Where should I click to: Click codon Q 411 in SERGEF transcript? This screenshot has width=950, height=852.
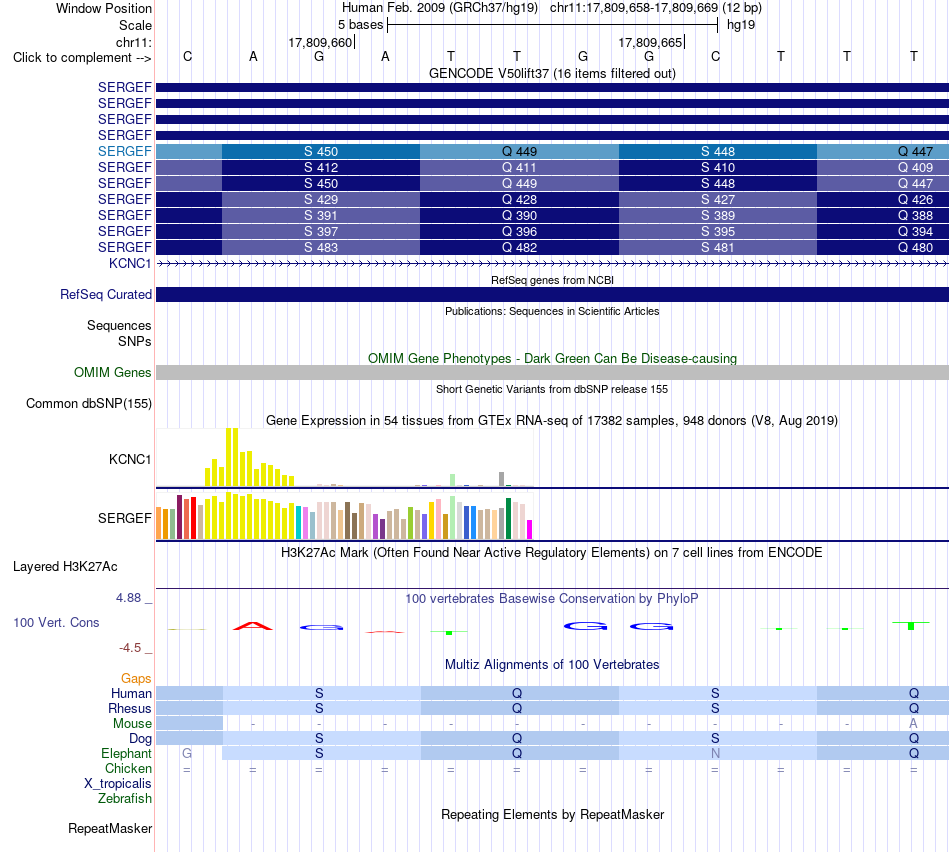click(519, 167)
